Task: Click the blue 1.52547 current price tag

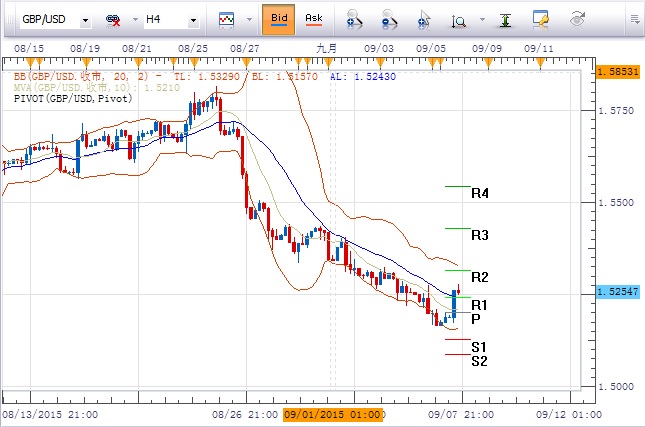Action: click(618, 292)
